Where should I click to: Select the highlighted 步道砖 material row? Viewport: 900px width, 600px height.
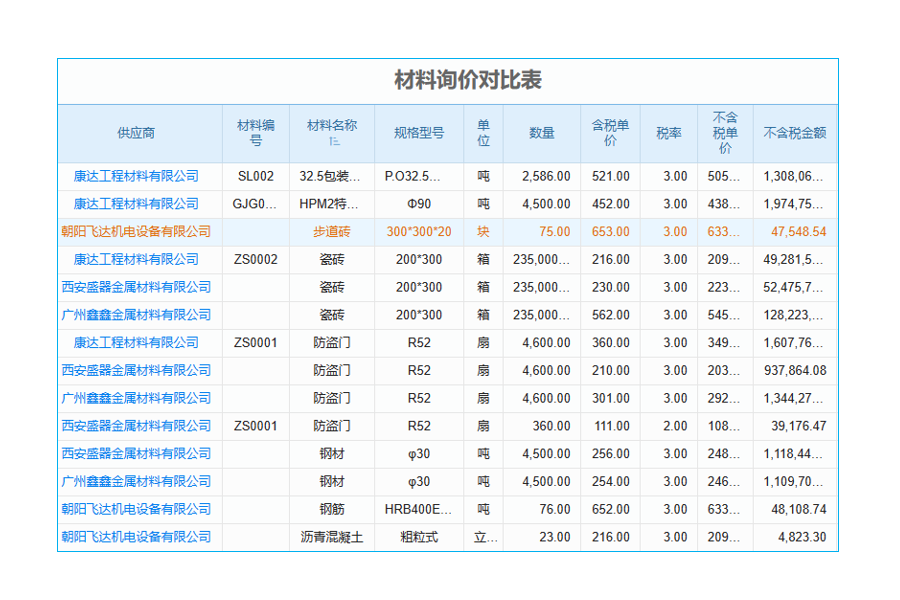tap(332, 231)
